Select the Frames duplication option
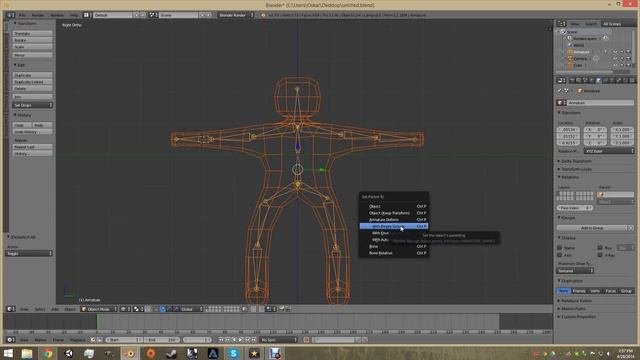Image resolution: width=640 pixels, height=360 pixels. (x=579, y=291)
